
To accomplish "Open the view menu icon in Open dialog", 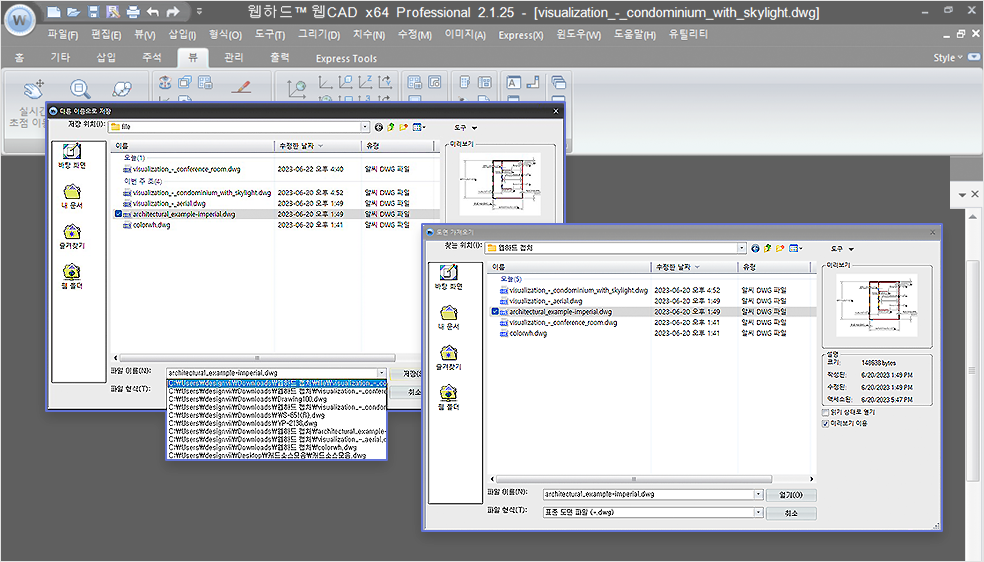I will click(795, 248).
